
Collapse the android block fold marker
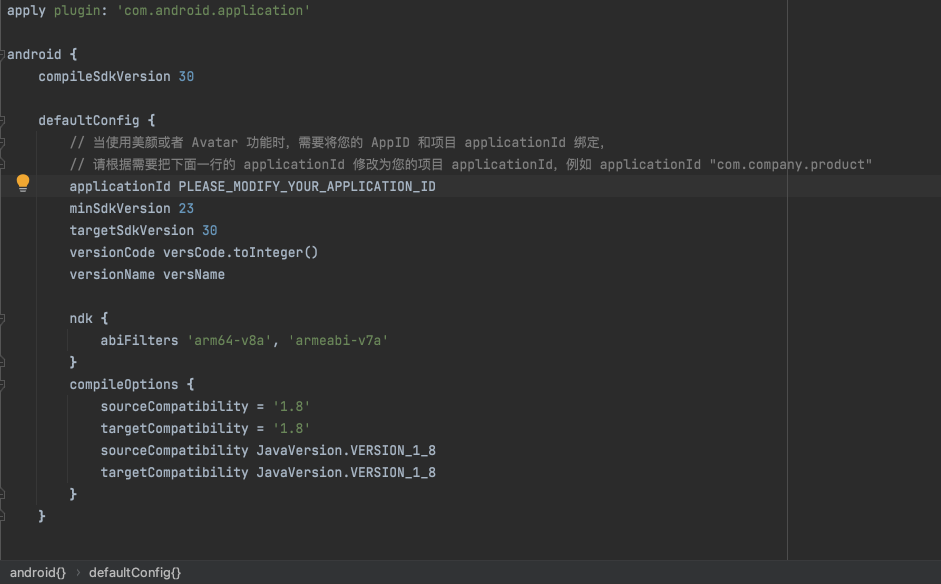3,54
